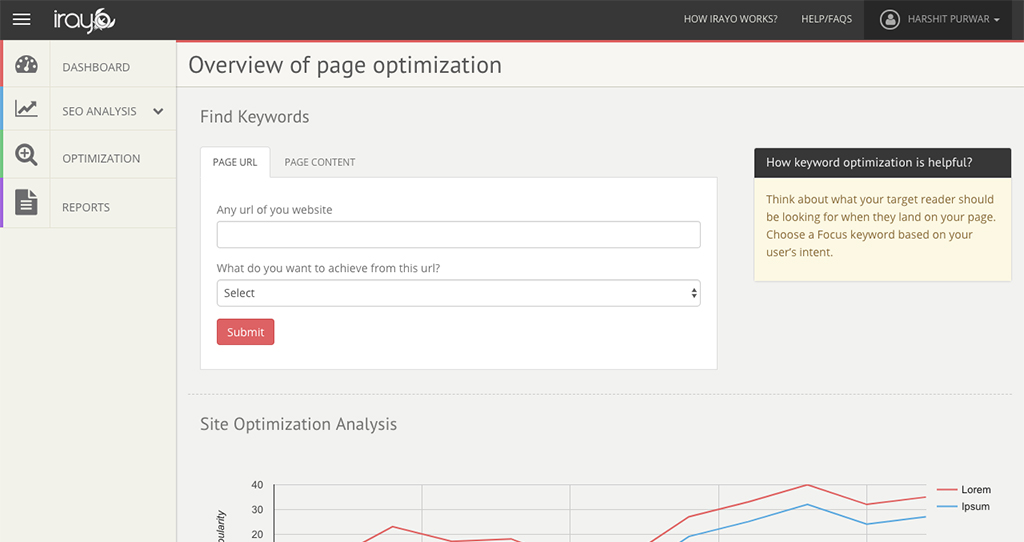
Task: Click the SEO Analysis chart icon
Action: [x=26, y=108]
